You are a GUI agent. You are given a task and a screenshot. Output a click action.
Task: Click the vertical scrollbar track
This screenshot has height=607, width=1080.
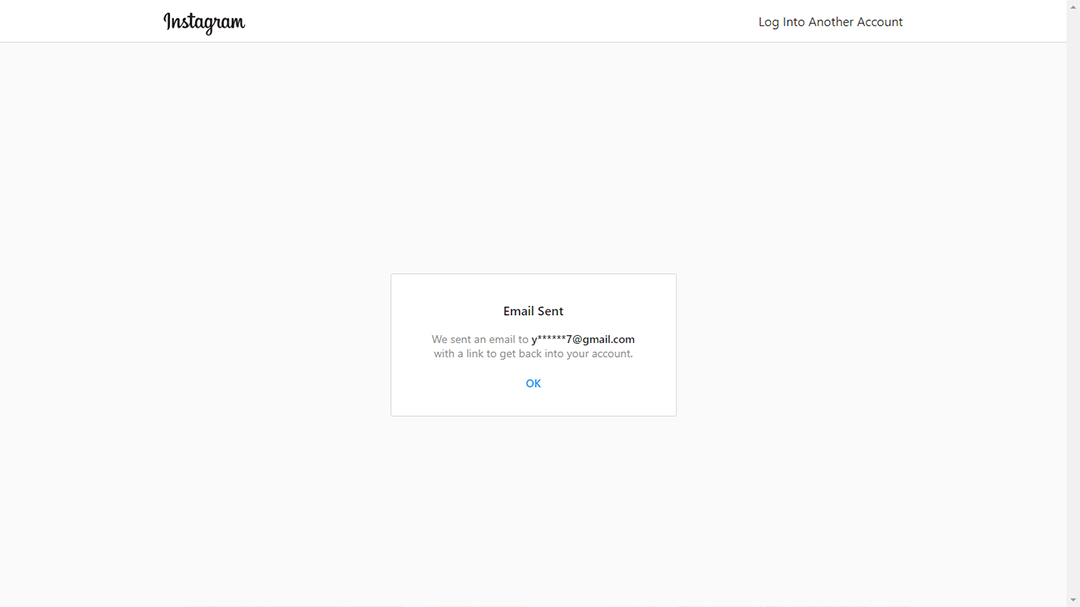(1073, 300)
